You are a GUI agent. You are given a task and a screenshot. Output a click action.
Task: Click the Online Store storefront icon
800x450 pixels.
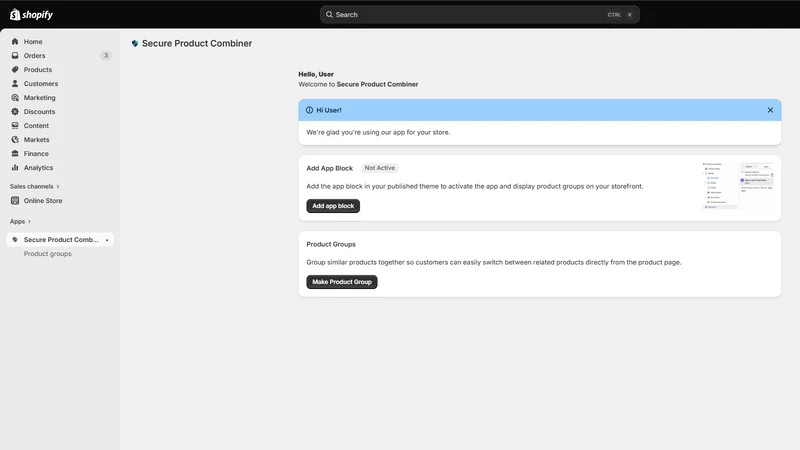(15, 201)
